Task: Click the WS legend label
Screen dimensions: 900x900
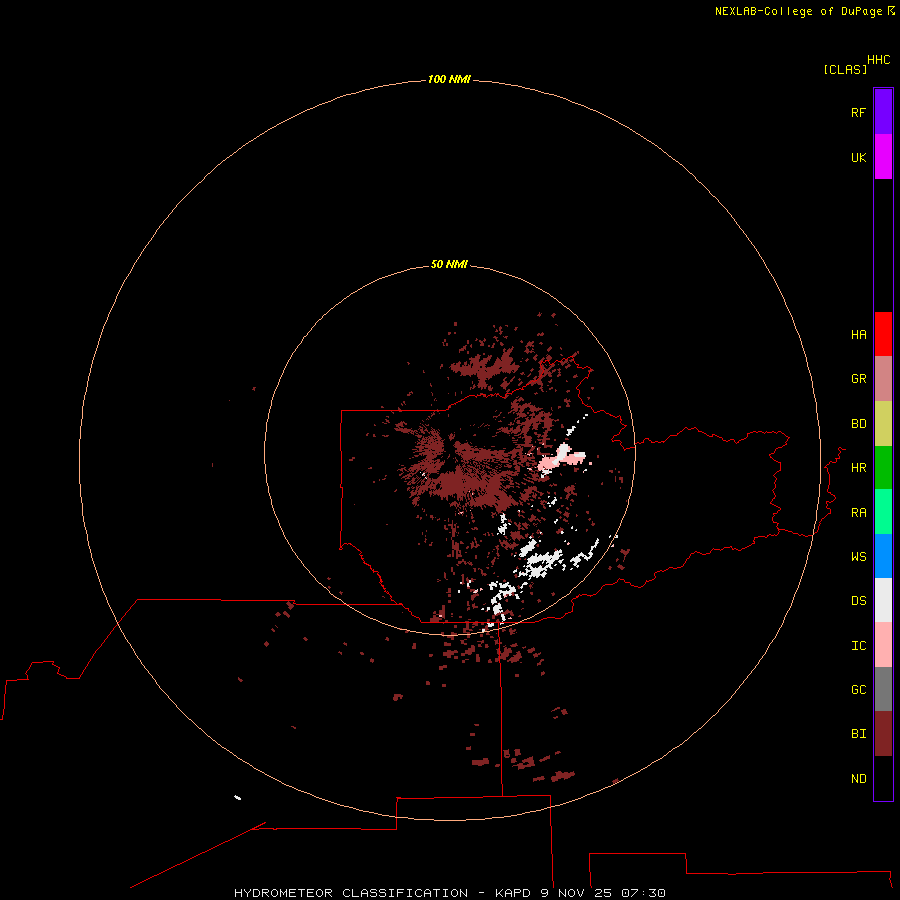Action: point(858,556)
